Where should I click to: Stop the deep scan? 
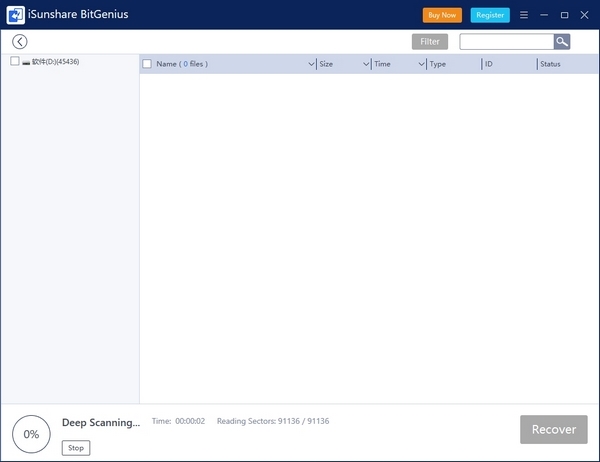(x=76, y=448)
